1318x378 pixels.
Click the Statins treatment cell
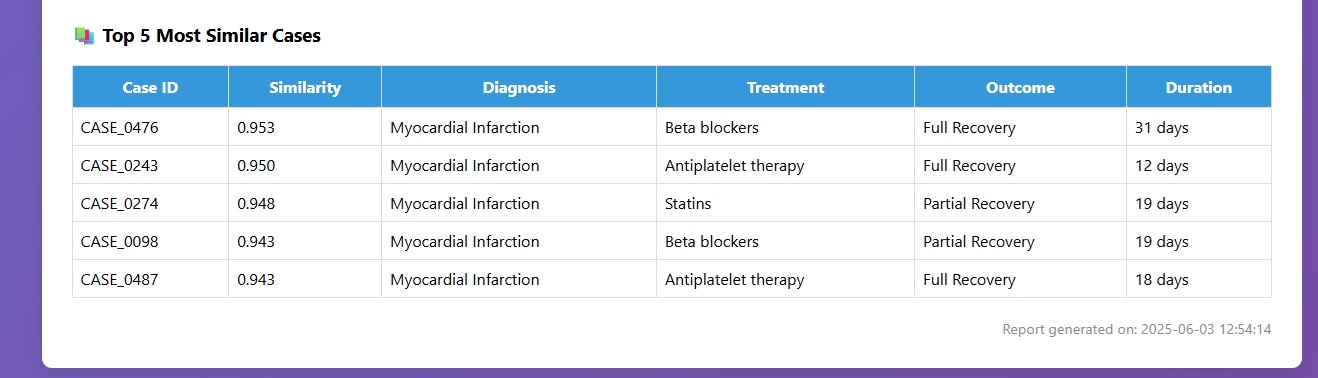(786, 203)
